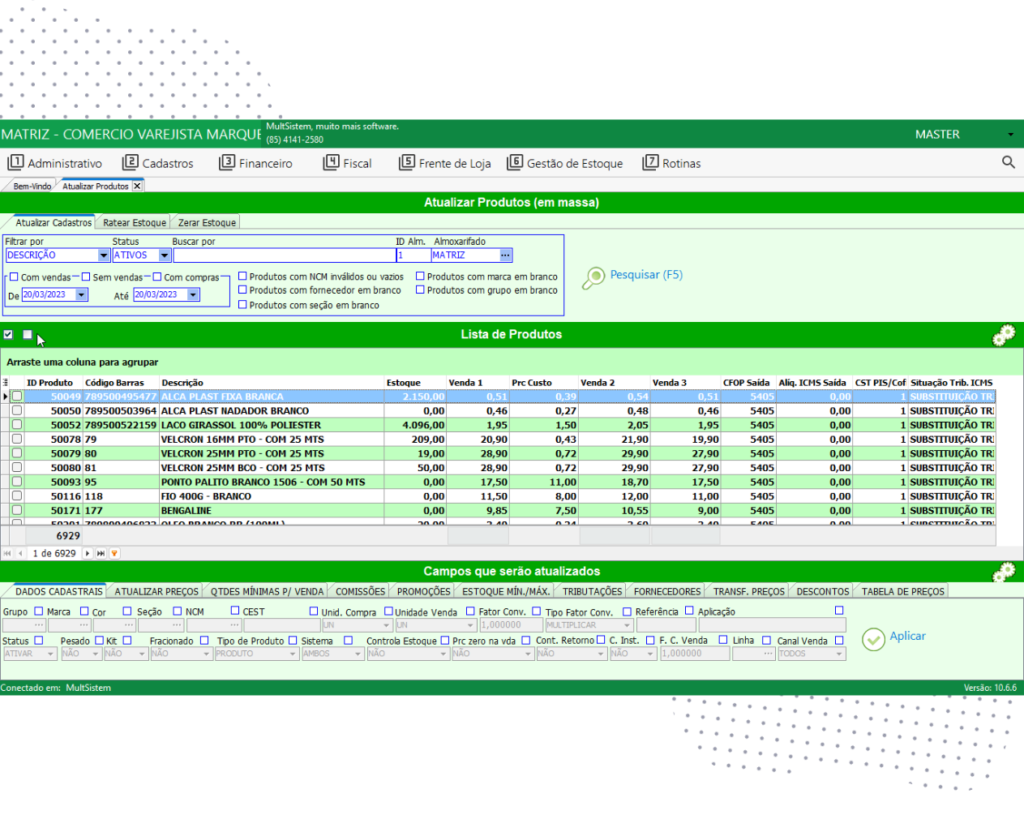The width and height of the screenshot is (1024, 815).
Task: Click the select-all checked box icon above list
Action: [8, 335]
